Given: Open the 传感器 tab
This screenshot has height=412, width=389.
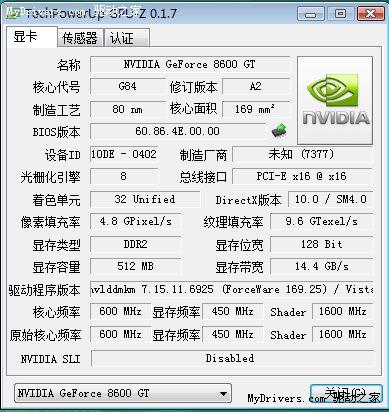Looking at the screenshot, I should pyautogui.click(x=80, y=38).
